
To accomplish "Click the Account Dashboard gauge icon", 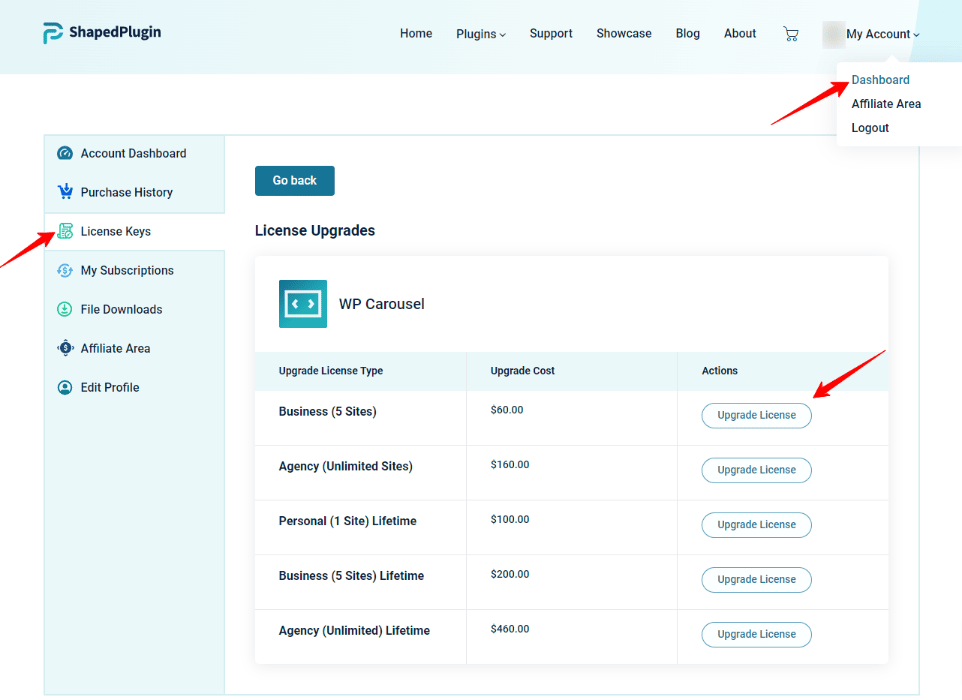I will (x=65, y=153).
